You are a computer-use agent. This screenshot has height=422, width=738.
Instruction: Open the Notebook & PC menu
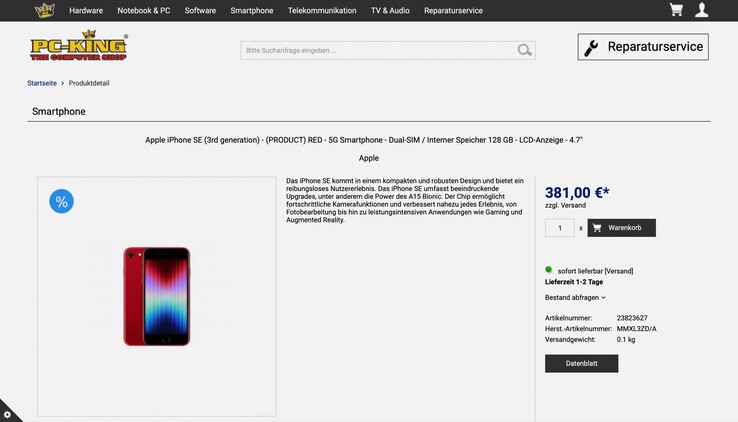click(144, 10)
